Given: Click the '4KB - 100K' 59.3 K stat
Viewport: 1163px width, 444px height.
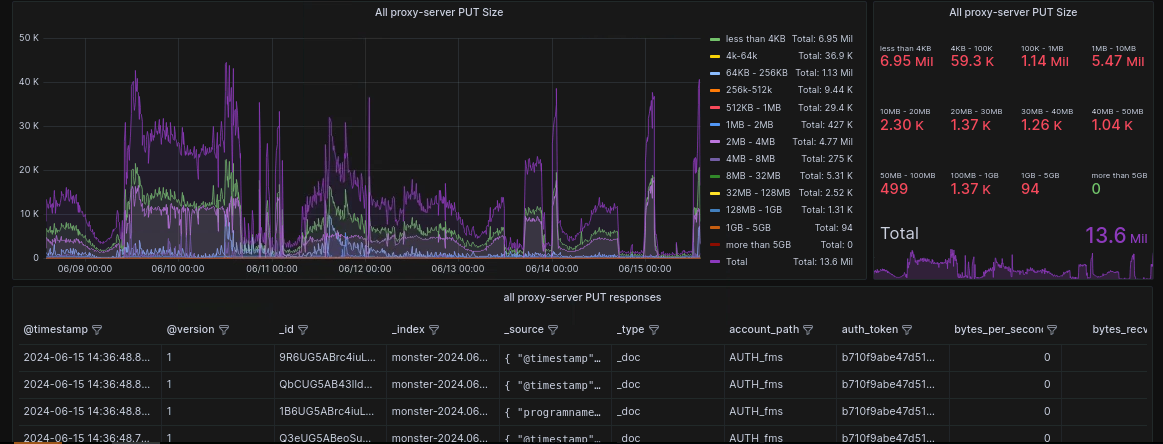Looking at the screenshot, I should coord(972,62).
